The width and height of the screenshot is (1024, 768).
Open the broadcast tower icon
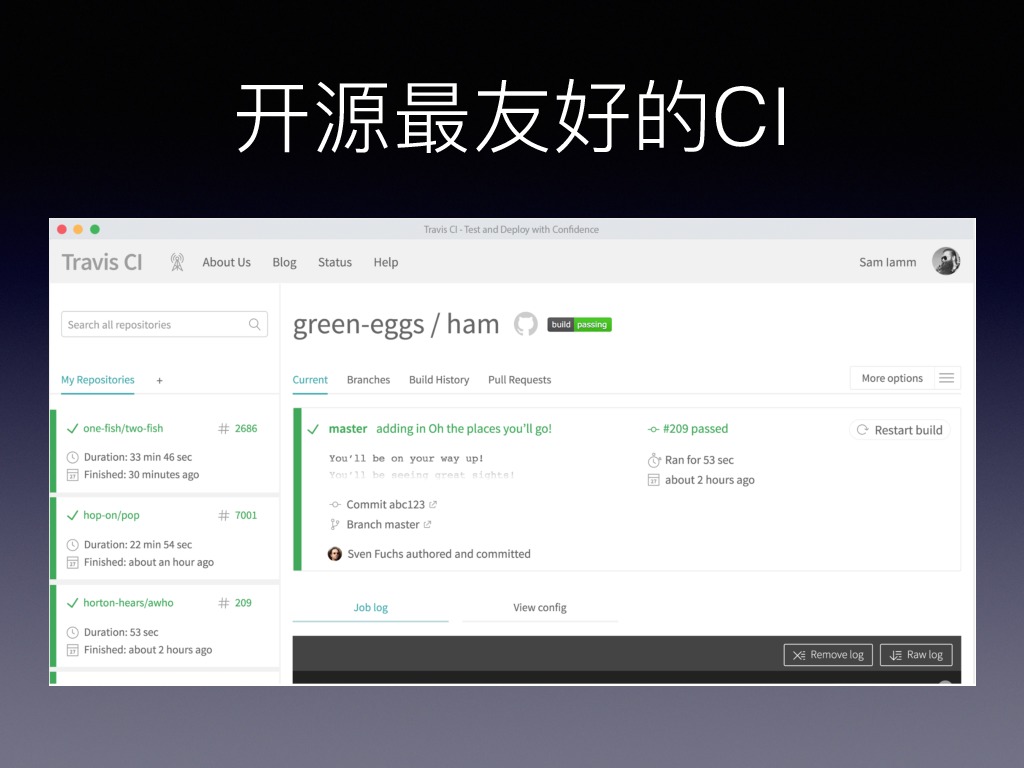[x=177, y=262]
